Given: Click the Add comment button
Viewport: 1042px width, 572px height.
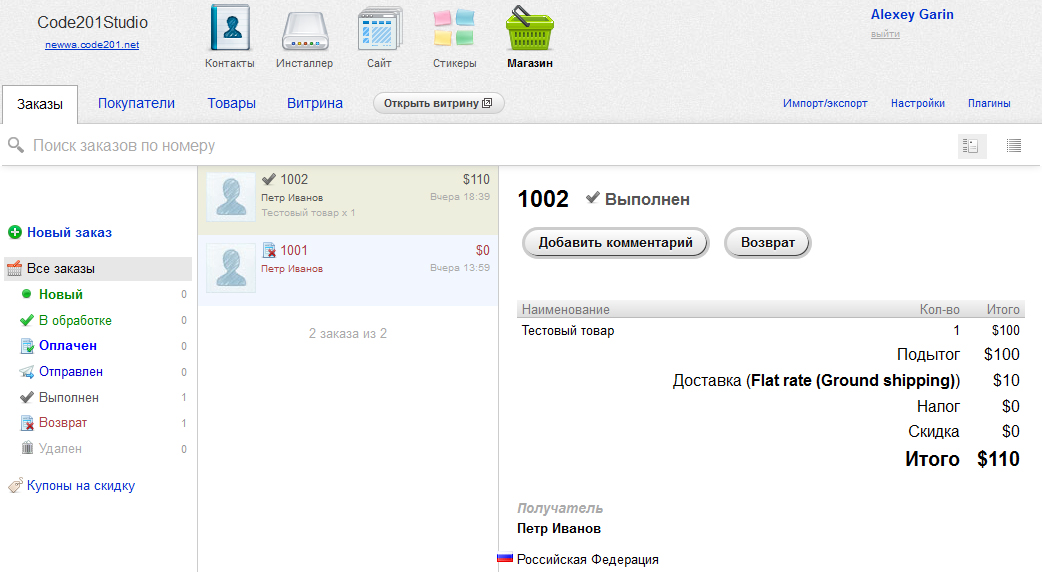Looking at the screenshot, I should pos(615,243).
